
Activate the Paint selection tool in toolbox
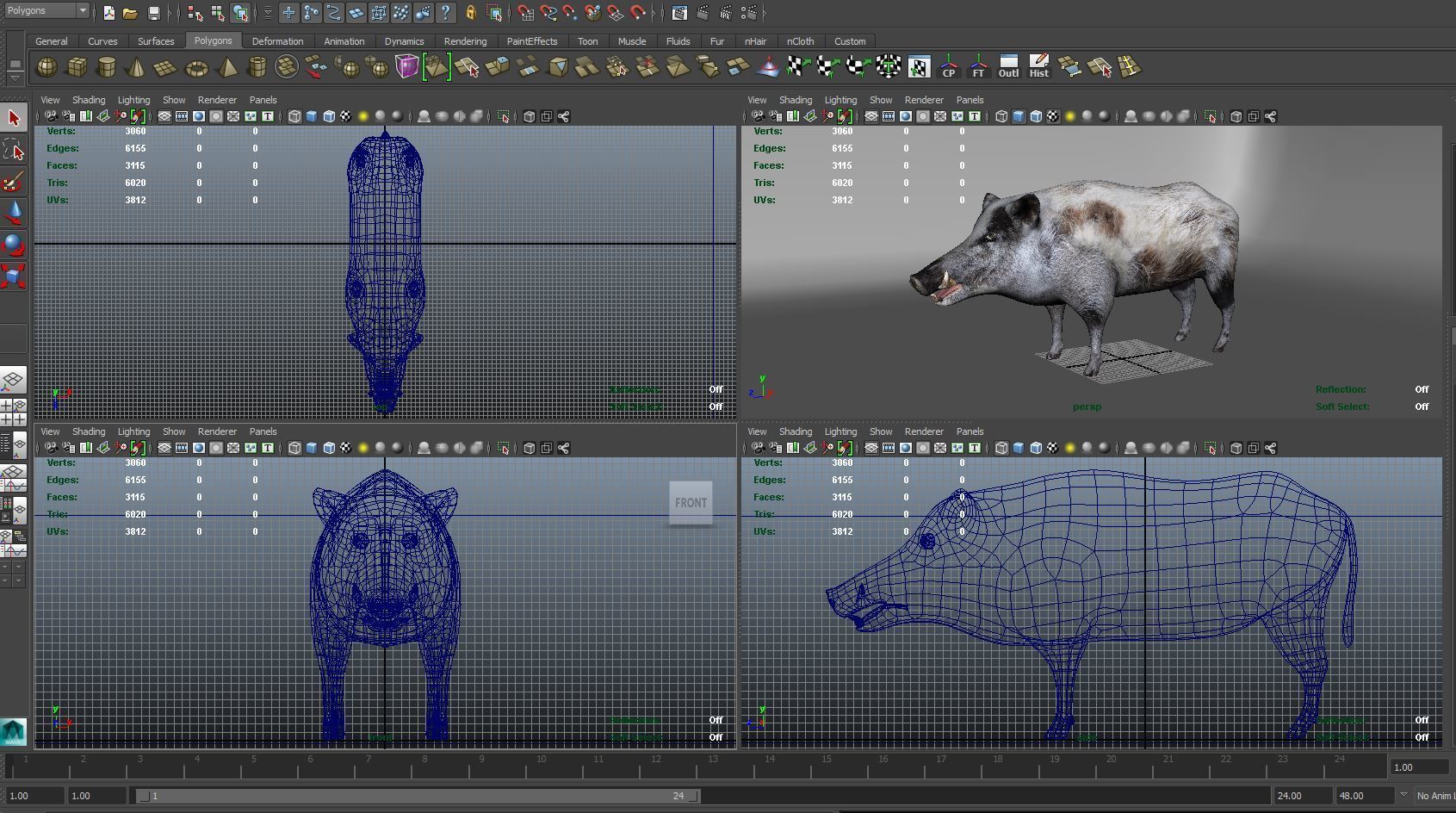[13, 182]
